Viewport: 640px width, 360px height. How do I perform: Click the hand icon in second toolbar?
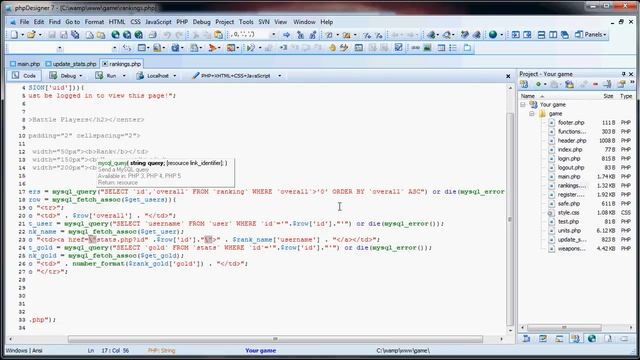[x=332, y=48]
